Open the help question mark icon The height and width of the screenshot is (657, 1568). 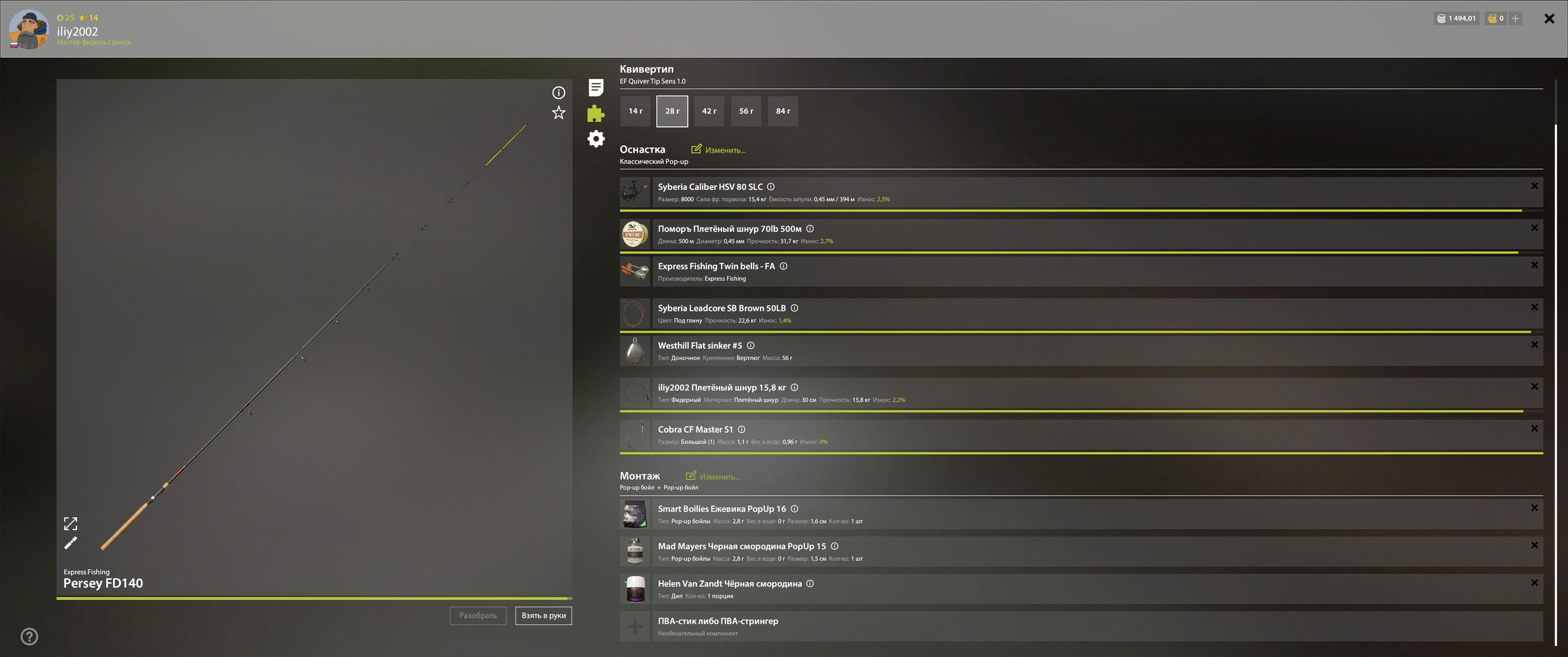[29, 637]
